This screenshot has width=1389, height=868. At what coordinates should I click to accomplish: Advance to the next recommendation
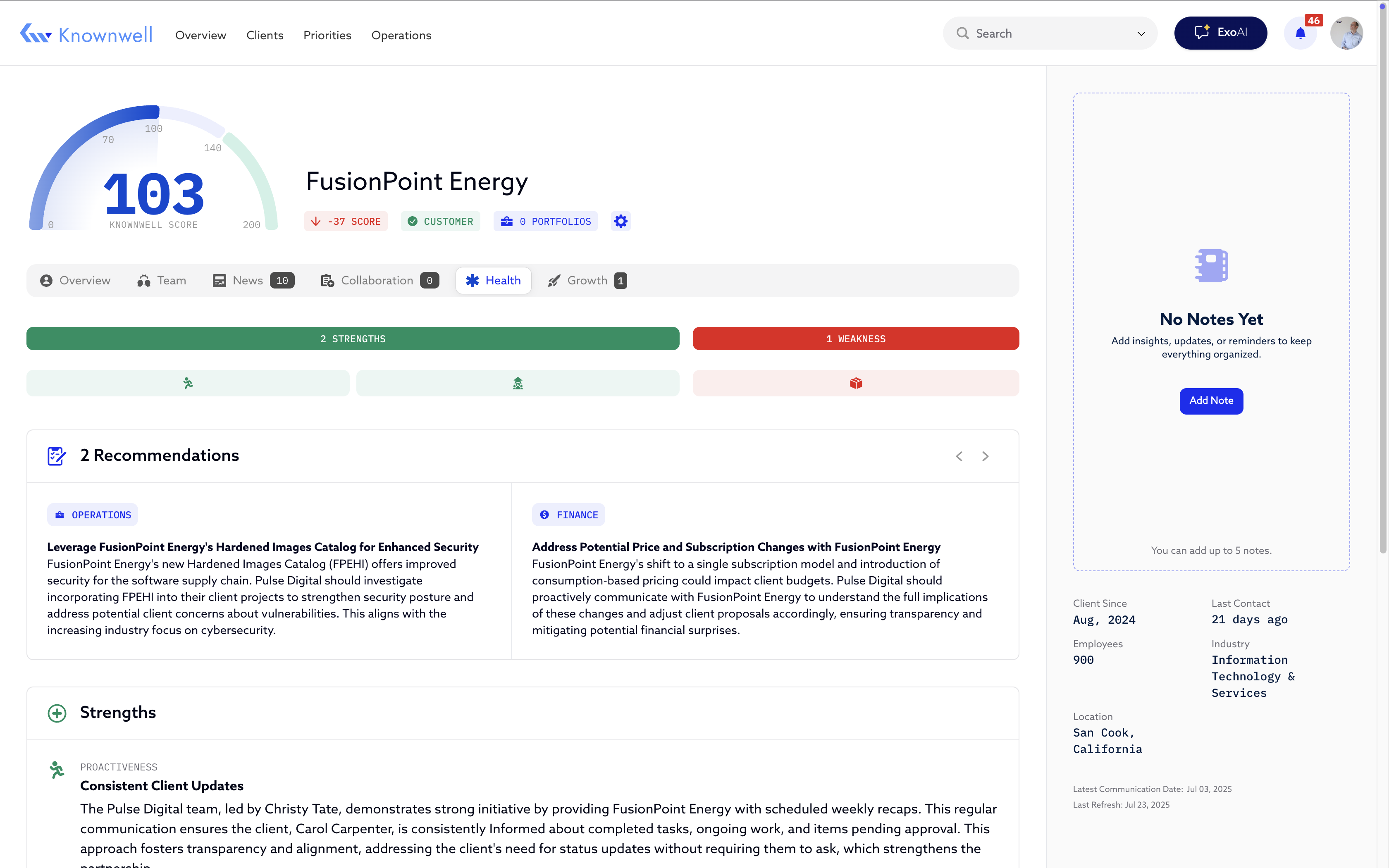[985, 456]
